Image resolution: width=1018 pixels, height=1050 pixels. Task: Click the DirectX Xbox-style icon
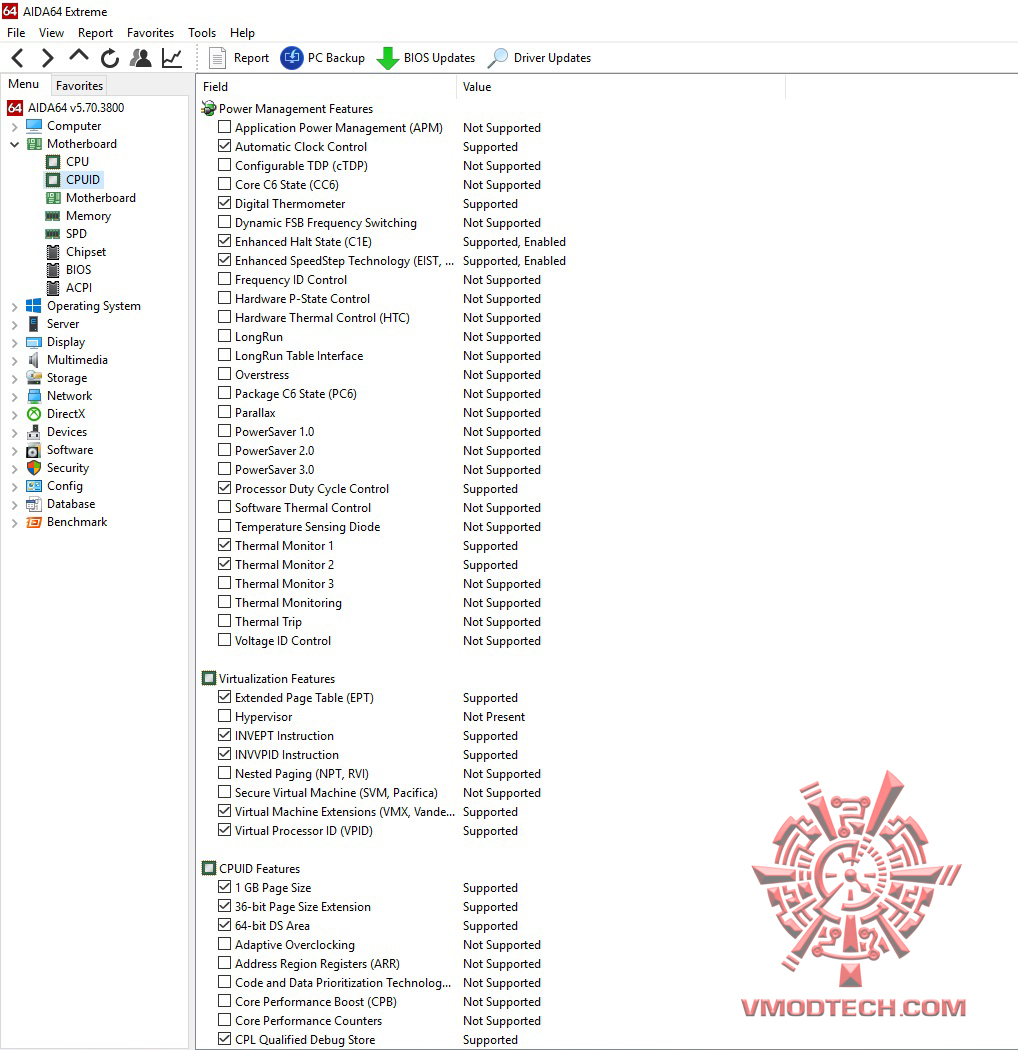pos(33,414)
